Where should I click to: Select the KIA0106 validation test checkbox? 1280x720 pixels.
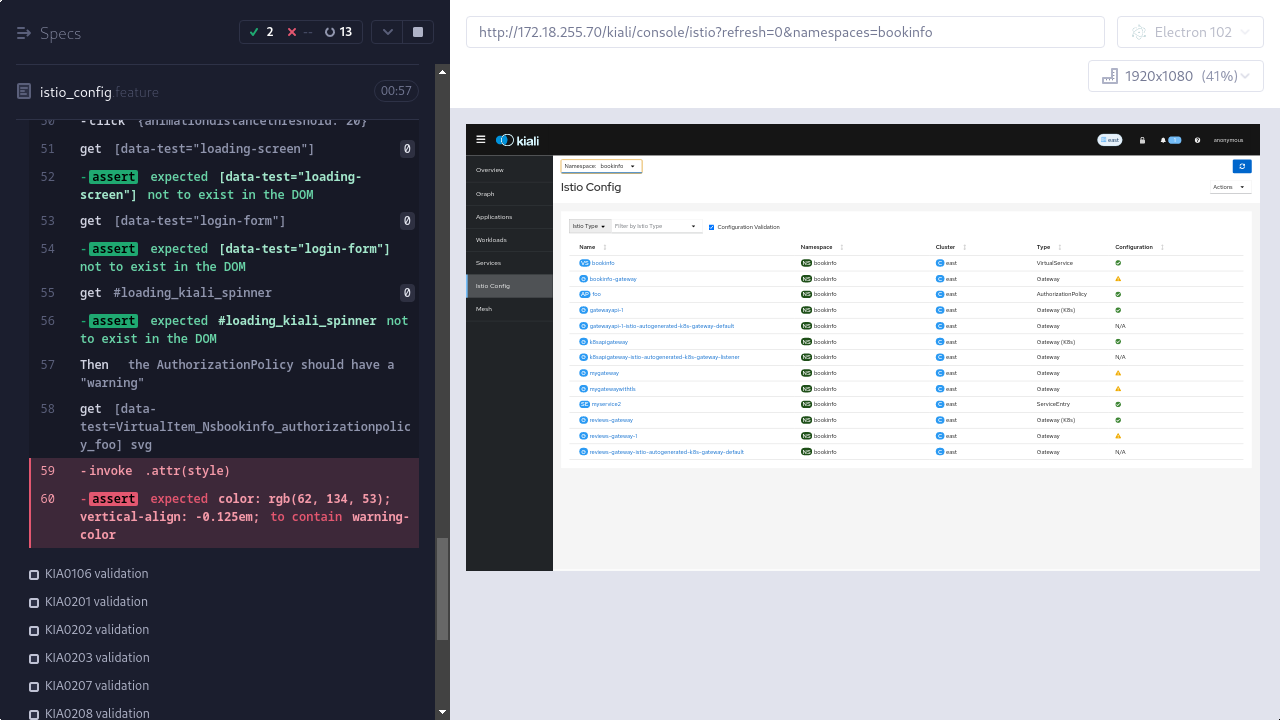(x=34, y=575)
